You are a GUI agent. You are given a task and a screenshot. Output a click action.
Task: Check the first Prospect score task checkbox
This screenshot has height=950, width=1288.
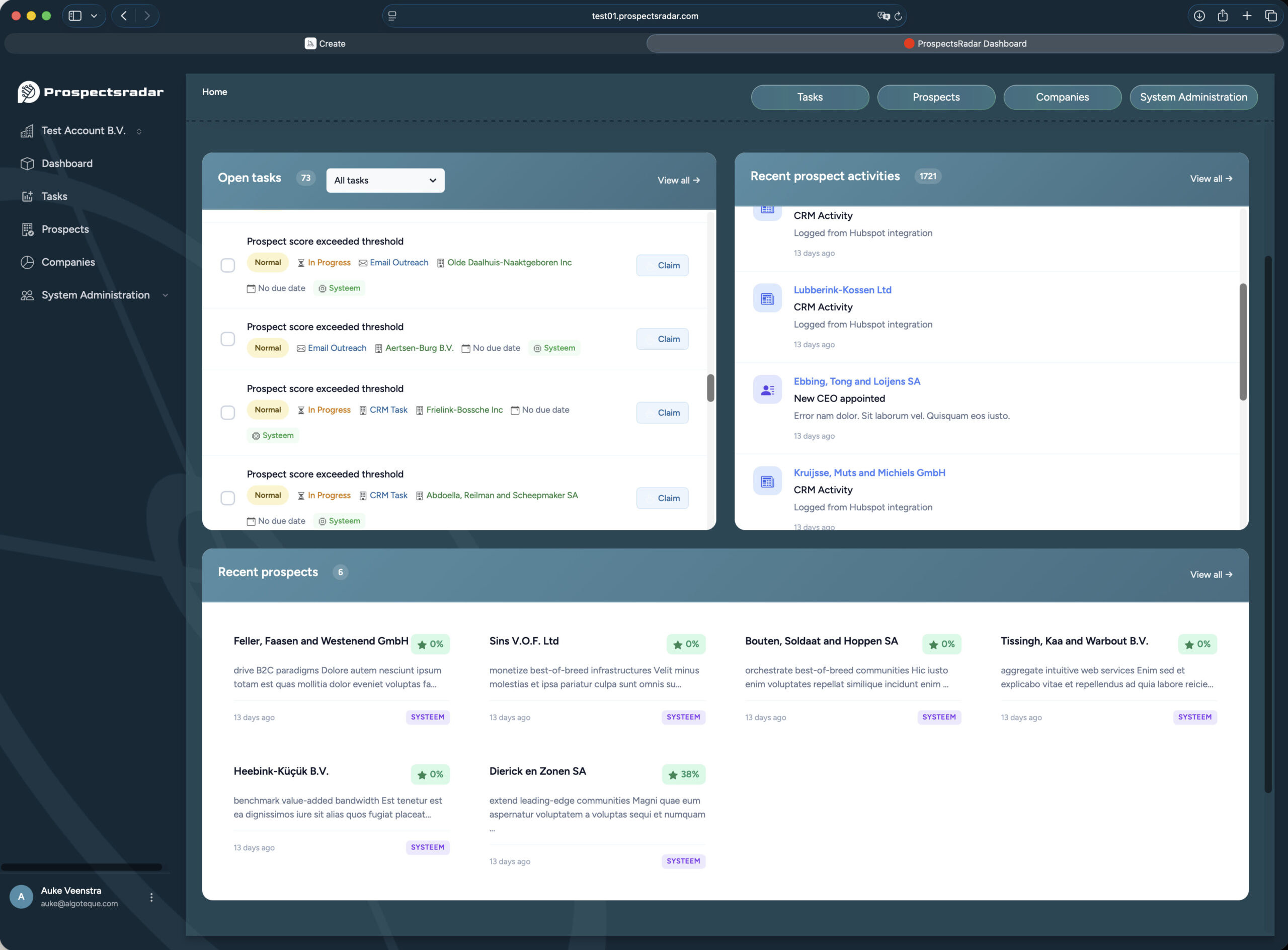[228, 265]
